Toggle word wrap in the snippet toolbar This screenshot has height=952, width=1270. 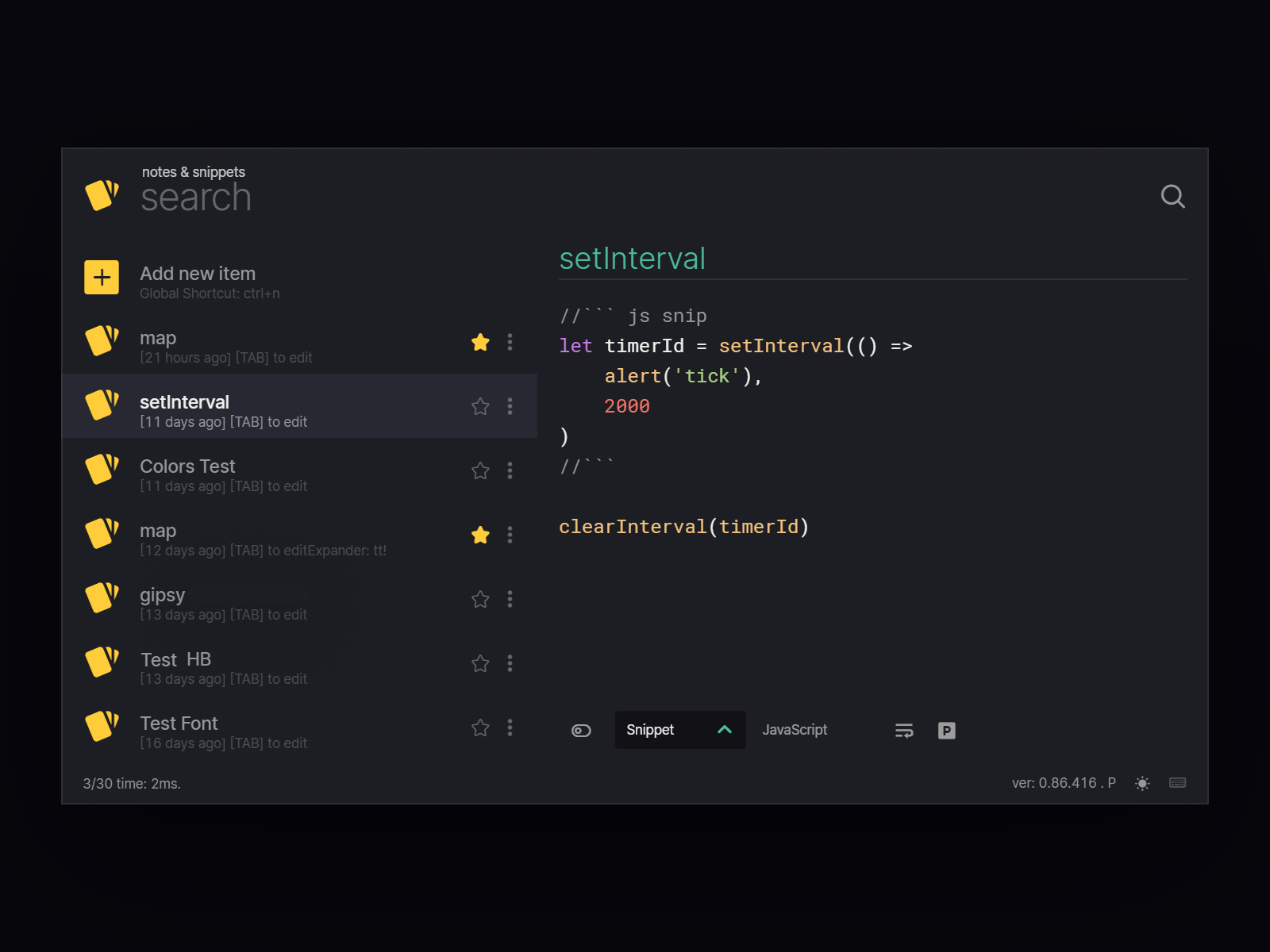903,730
